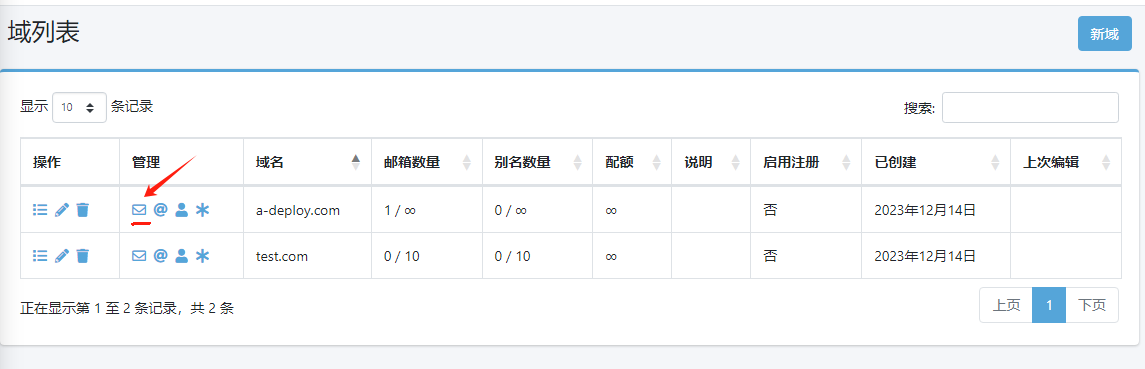View details list icon for test.com
The width and height of the screenshot is (1145, 369).
coord(40,255)
